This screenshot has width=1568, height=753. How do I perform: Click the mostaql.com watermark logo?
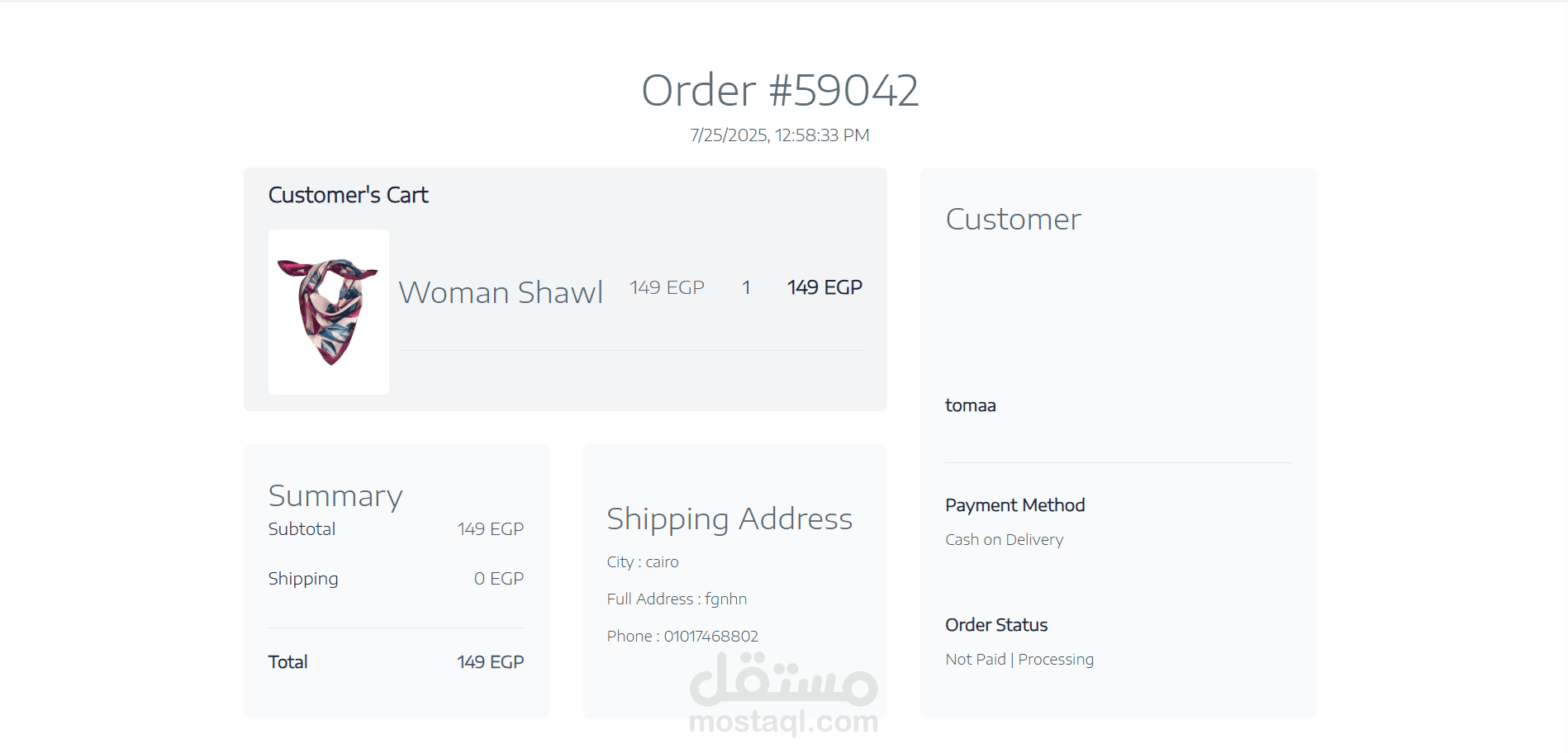(x=783, y=694)
